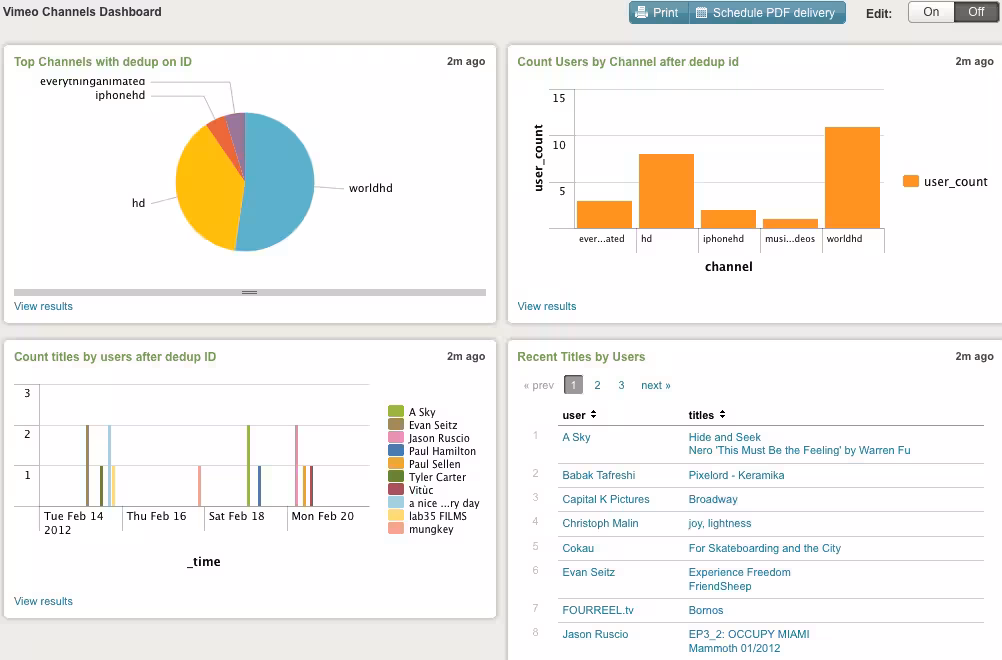Viewport: 1002px width, 660px height.
Task: Click the Broadway title link
Action: [x=713, y=499]
